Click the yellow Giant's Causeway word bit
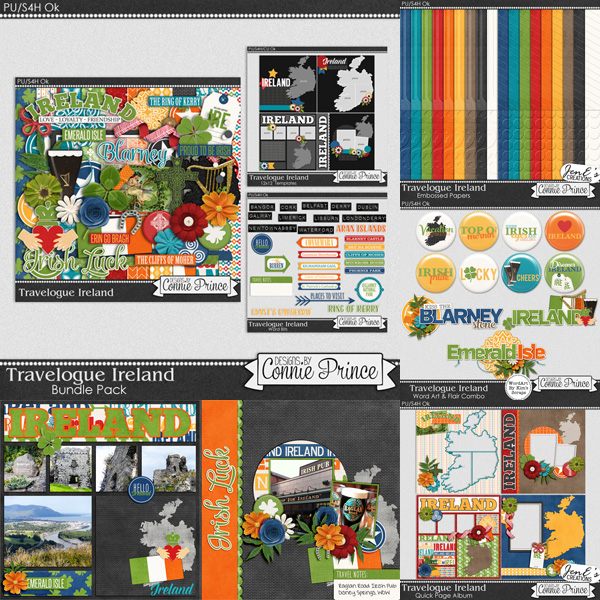This screenshot has width=600, height=600. tap(281, 312)
